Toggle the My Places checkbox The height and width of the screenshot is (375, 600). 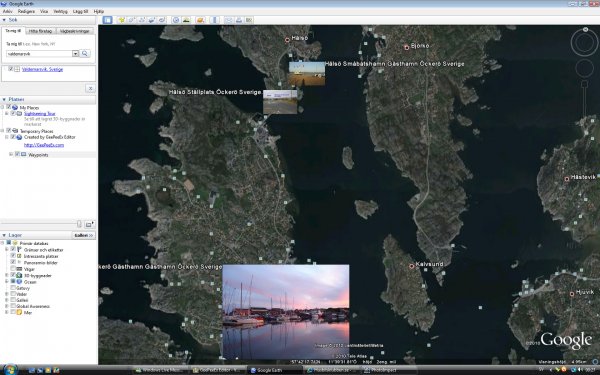click(9, 108)
